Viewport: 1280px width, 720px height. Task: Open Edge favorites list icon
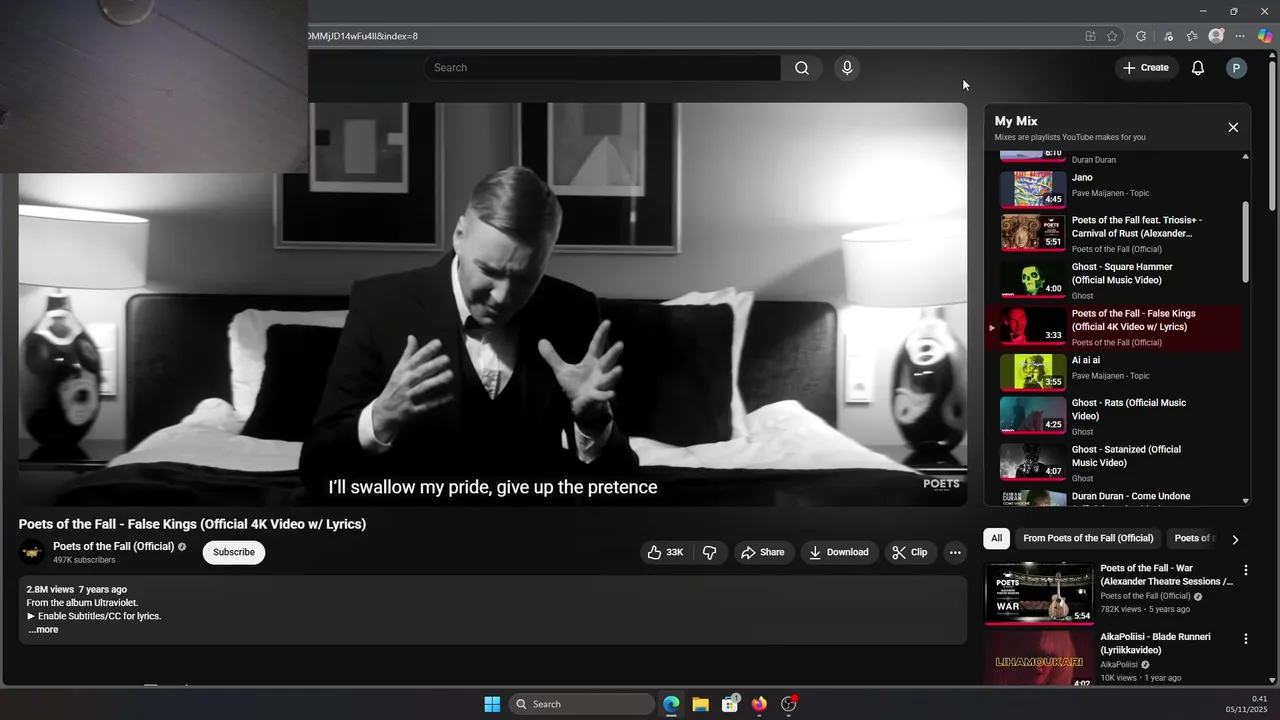click(1192, 36)
